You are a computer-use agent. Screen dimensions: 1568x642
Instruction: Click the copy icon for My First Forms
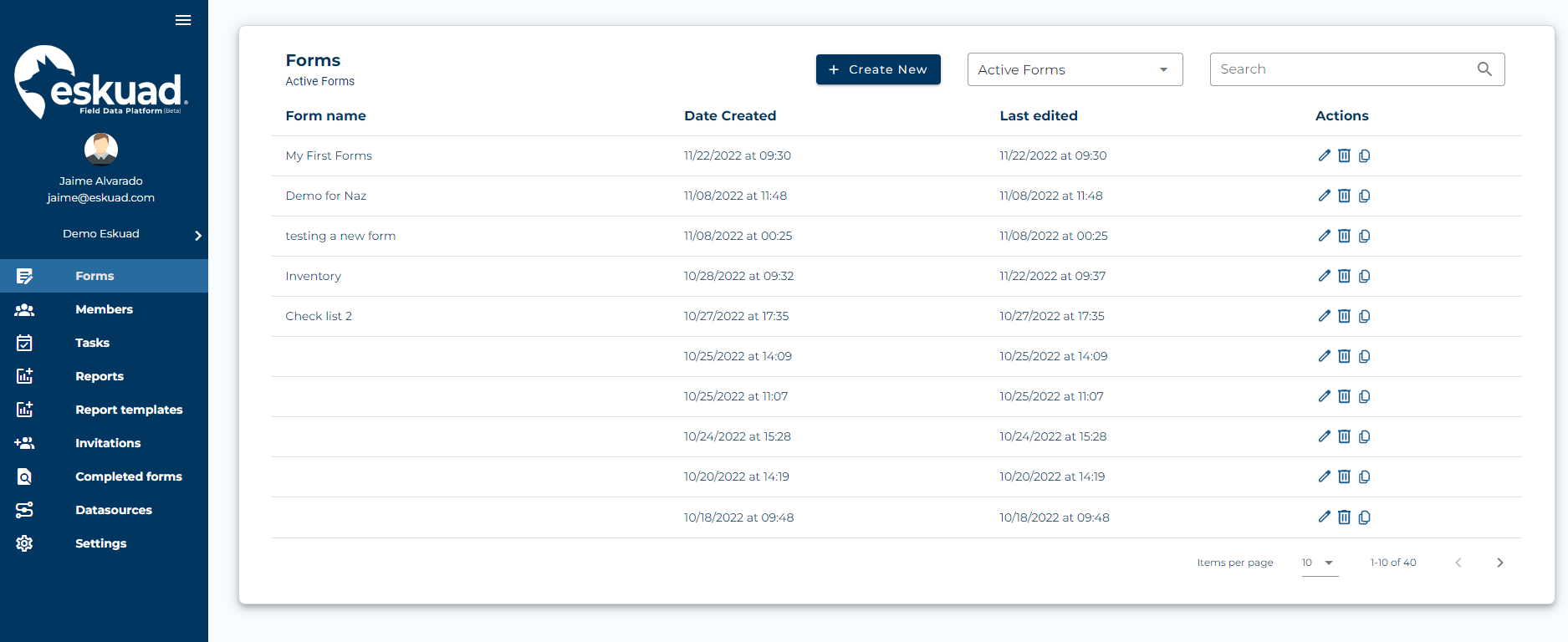coord(1364,155)
